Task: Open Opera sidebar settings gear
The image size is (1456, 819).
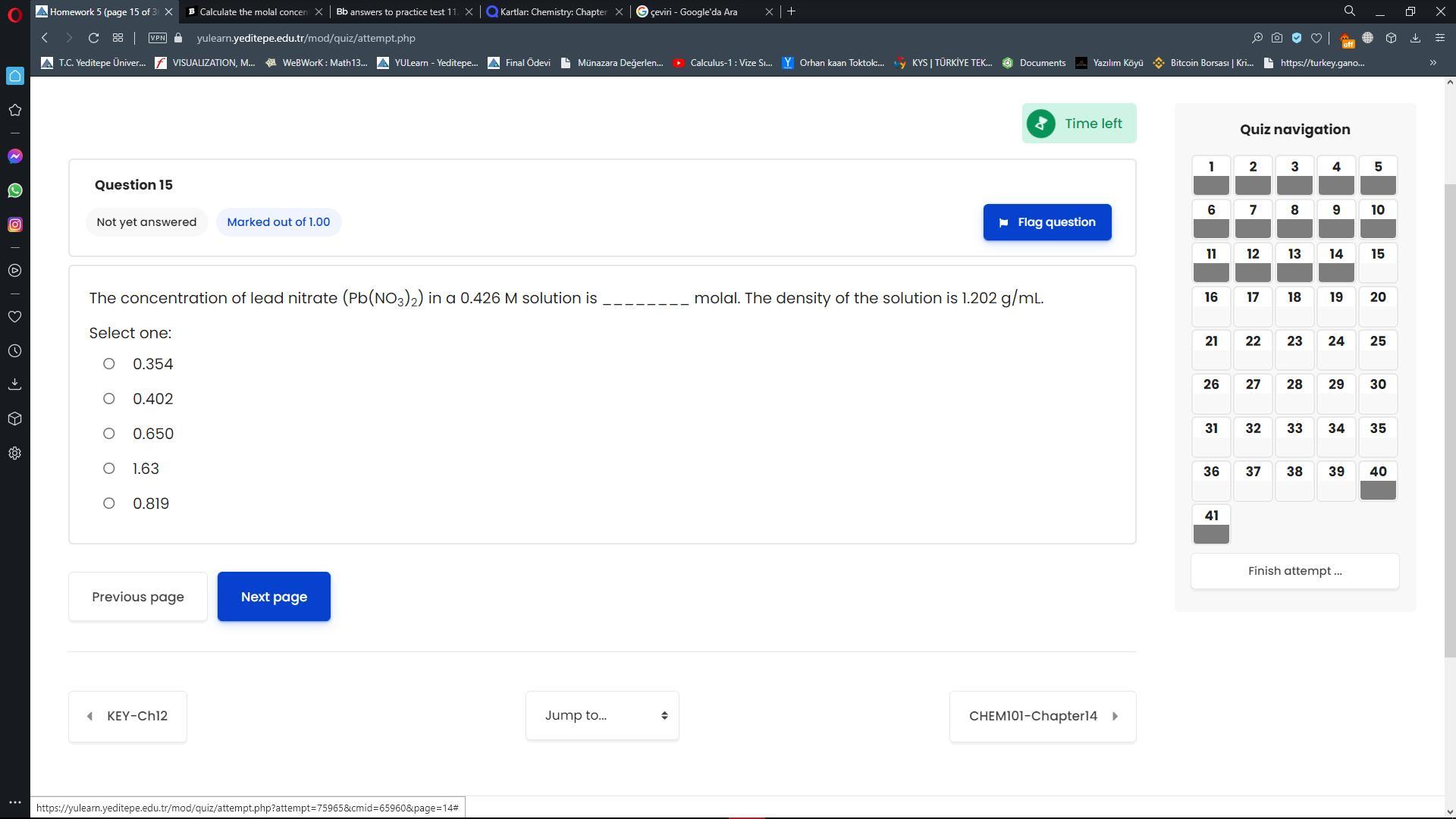Action: (15, 453)
